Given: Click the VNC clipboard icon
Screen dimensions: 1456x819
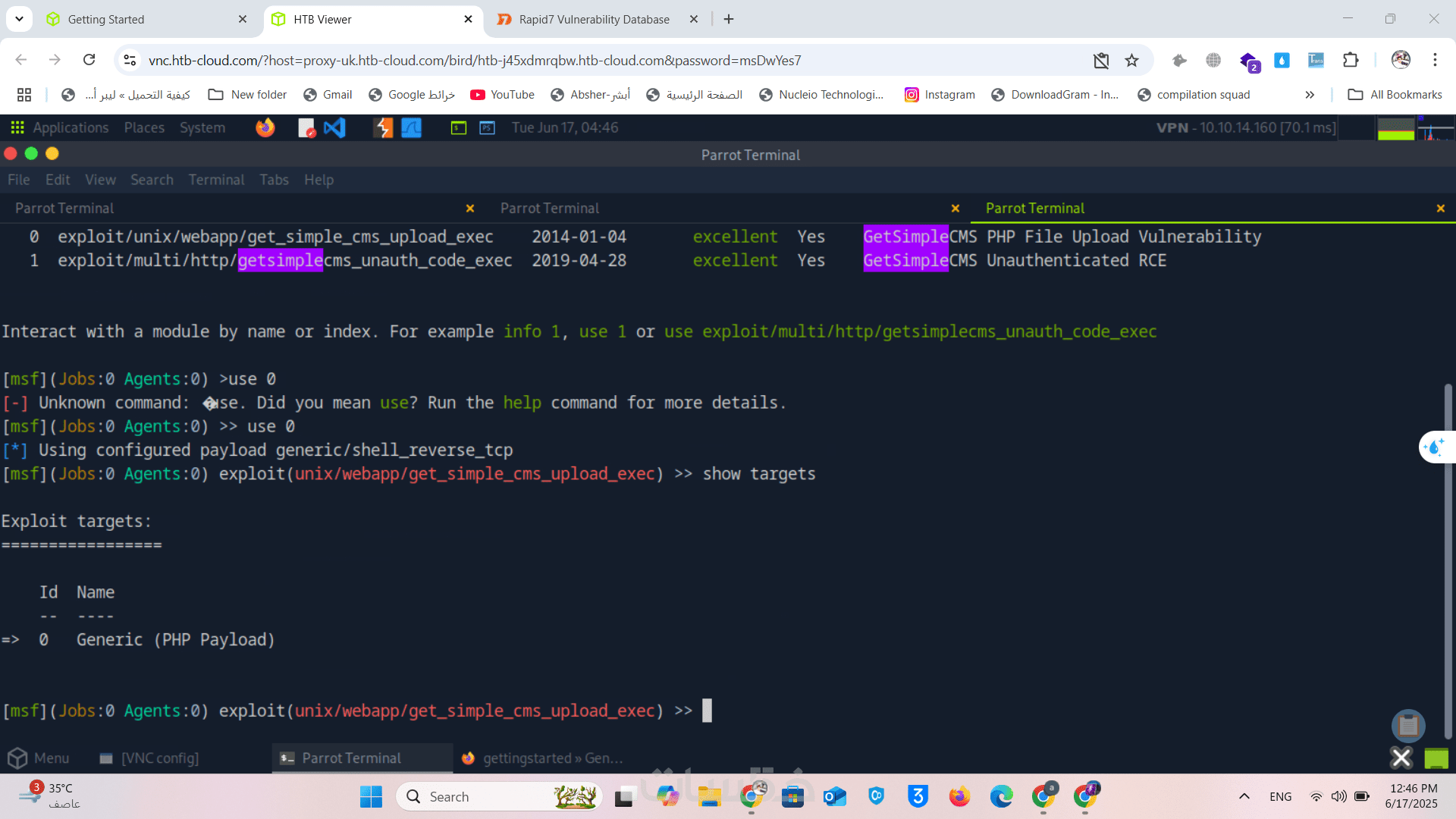Looking at the screenshot, I should tap(1408, 726).
